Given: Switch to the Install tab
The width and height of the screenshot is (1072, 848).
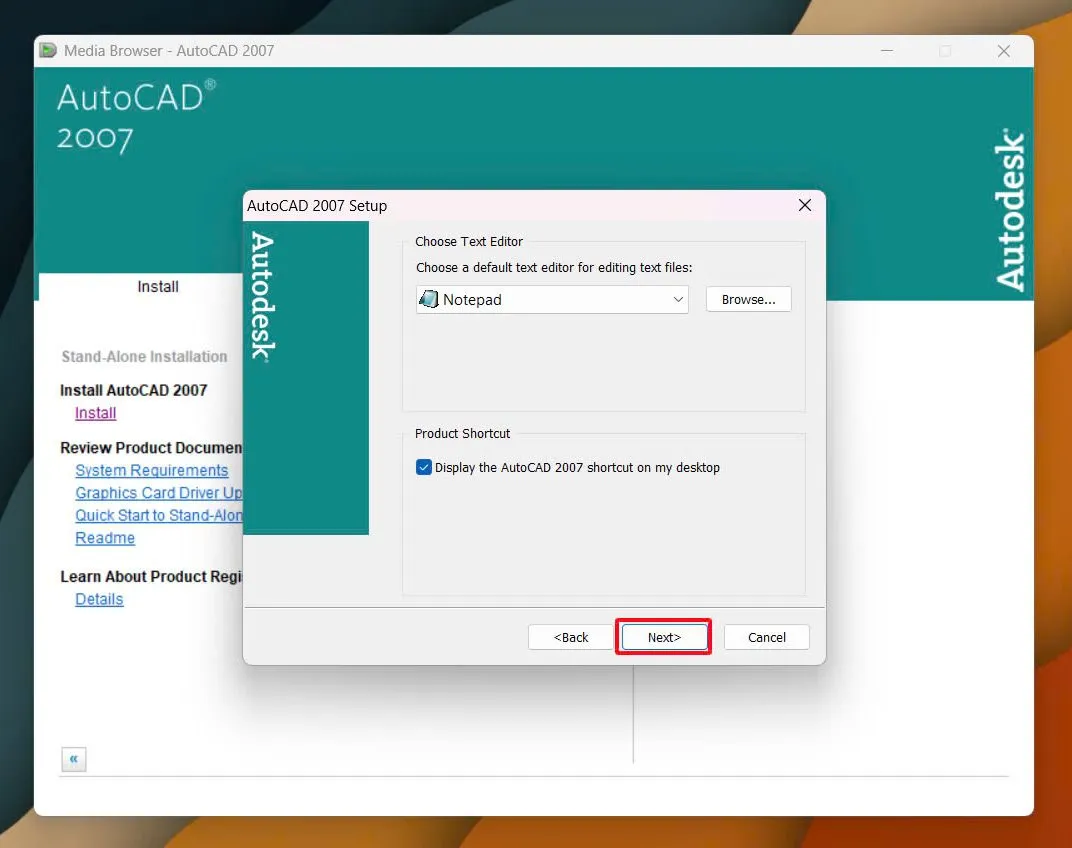Looking at the screenshot, I should tap(157, 287).
